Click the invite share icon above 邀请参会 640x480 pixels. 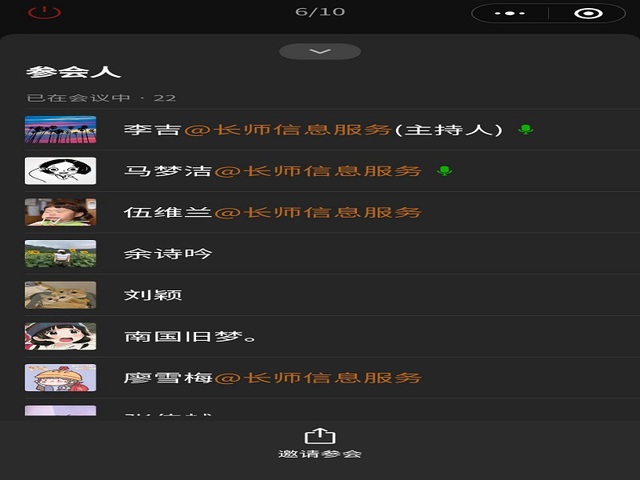tap(320, 436)
